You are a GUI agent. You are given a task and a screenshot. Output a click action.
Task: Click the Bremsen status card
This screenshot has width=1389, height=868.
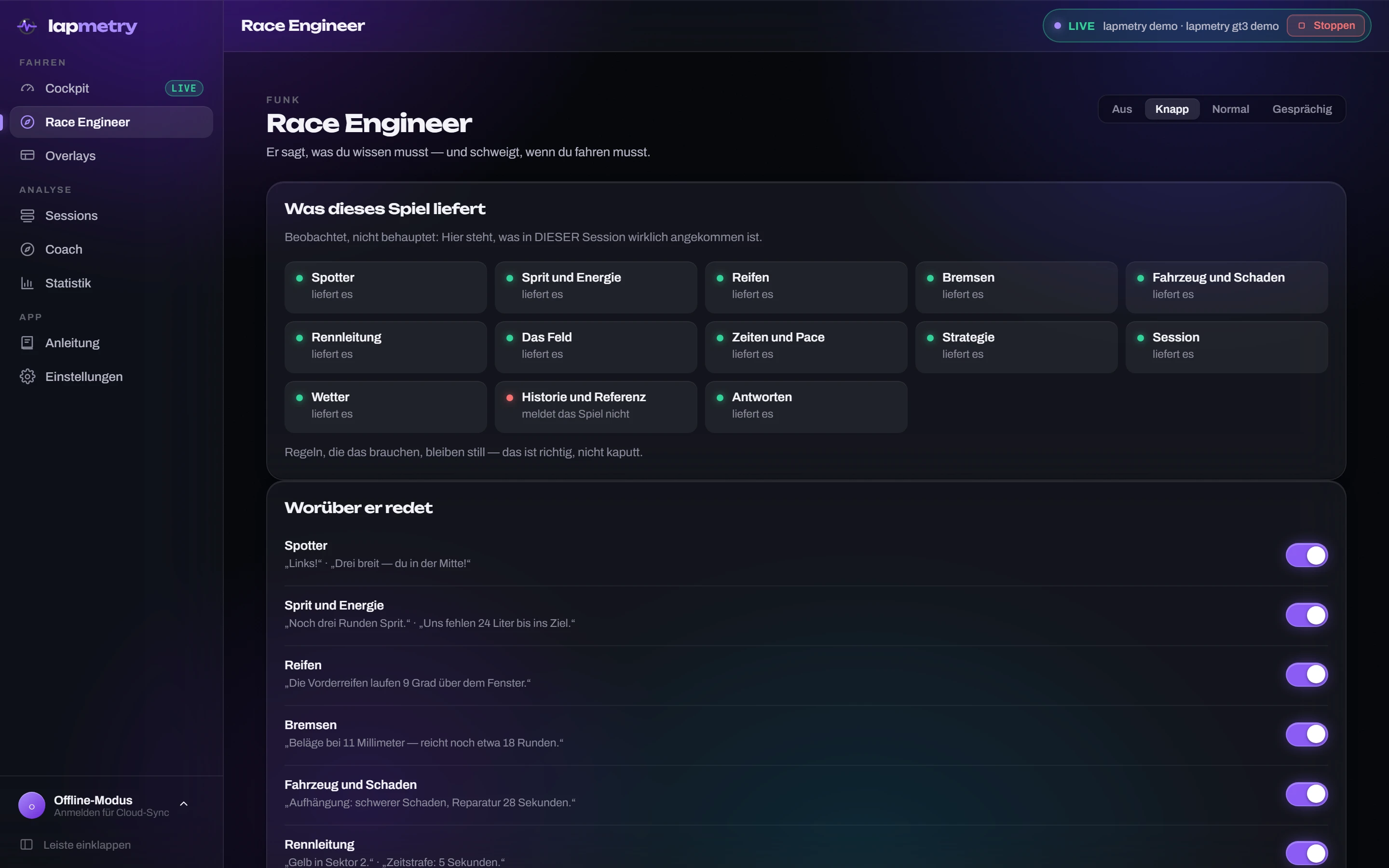pos(1017,287)
